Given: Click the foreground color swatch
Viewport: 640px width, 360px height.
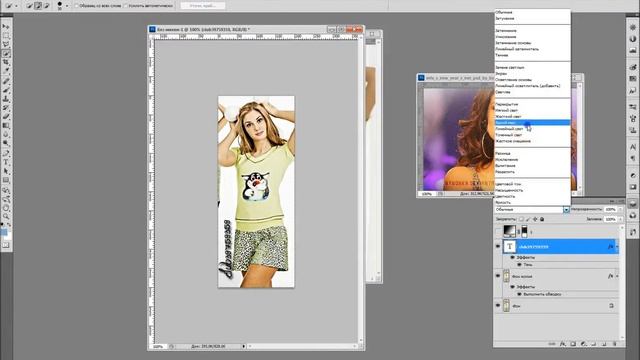Looking at the screenshot, I should click(x=4, y=232).
